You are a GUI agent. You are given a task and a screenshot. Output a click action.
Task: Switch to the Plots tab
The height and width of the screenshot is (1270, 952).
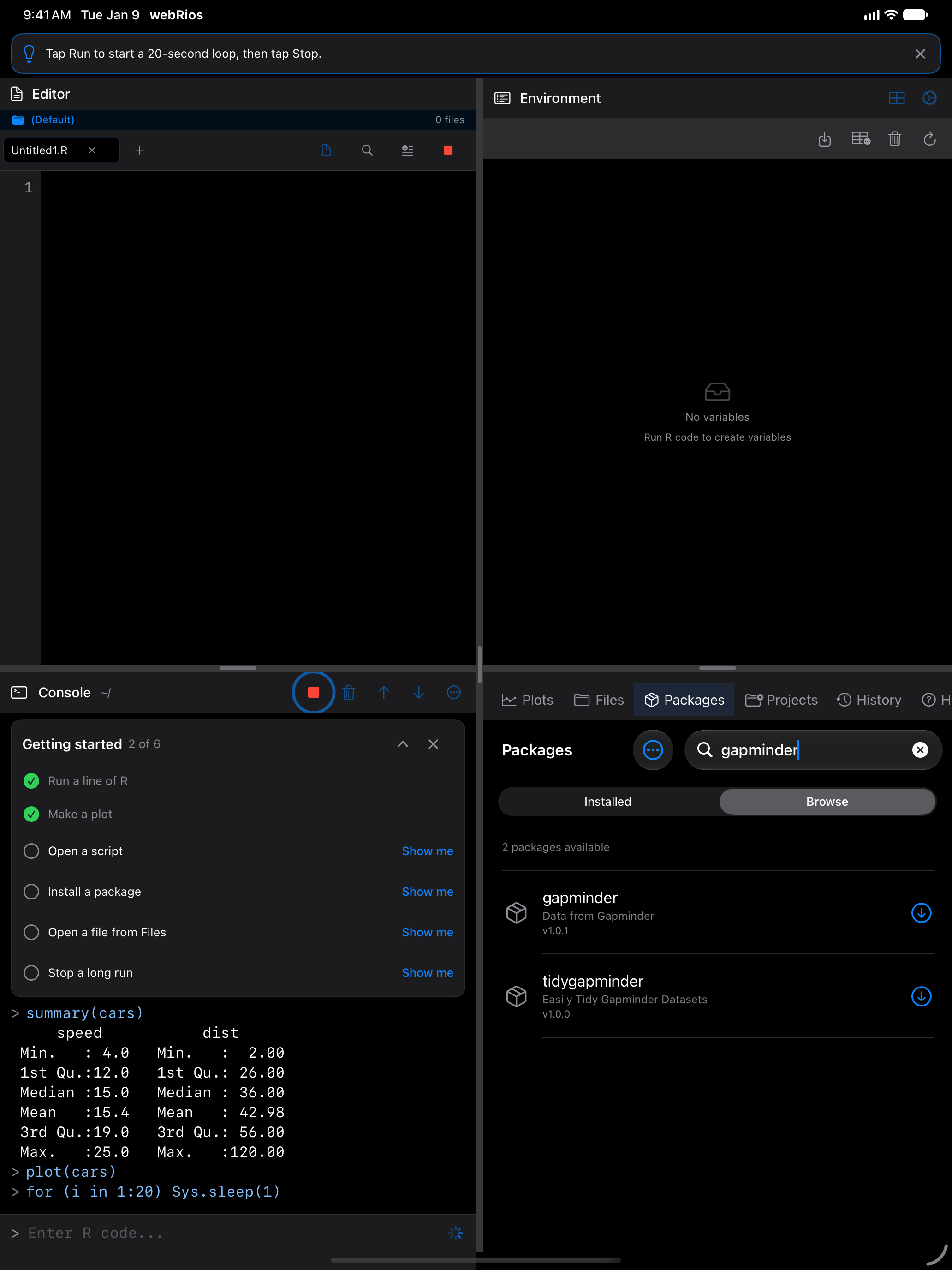(527, 700)
